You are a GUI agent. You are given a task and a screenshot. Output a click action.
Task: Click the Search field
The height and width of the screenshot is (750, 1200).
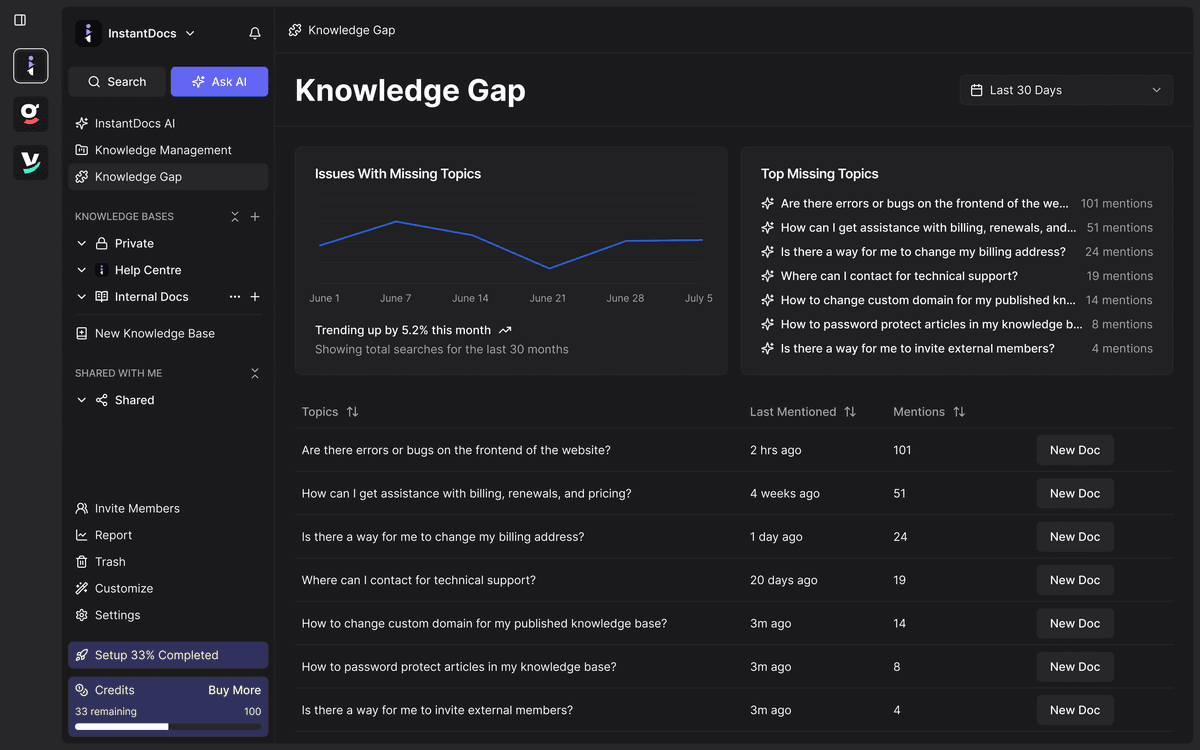(117, 82)
